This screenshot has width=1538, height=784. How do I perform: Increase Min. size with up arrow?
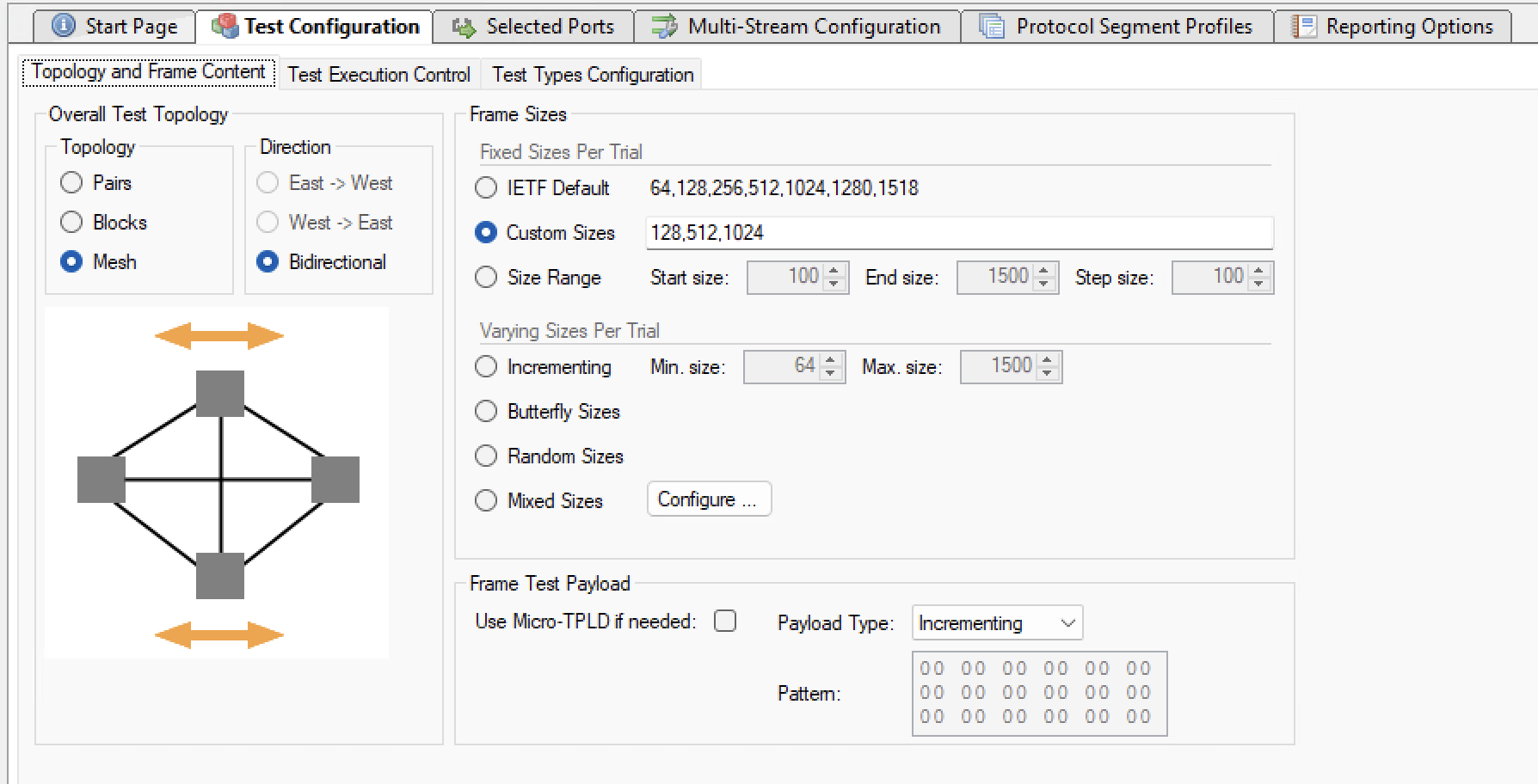[x=830, y=359]
